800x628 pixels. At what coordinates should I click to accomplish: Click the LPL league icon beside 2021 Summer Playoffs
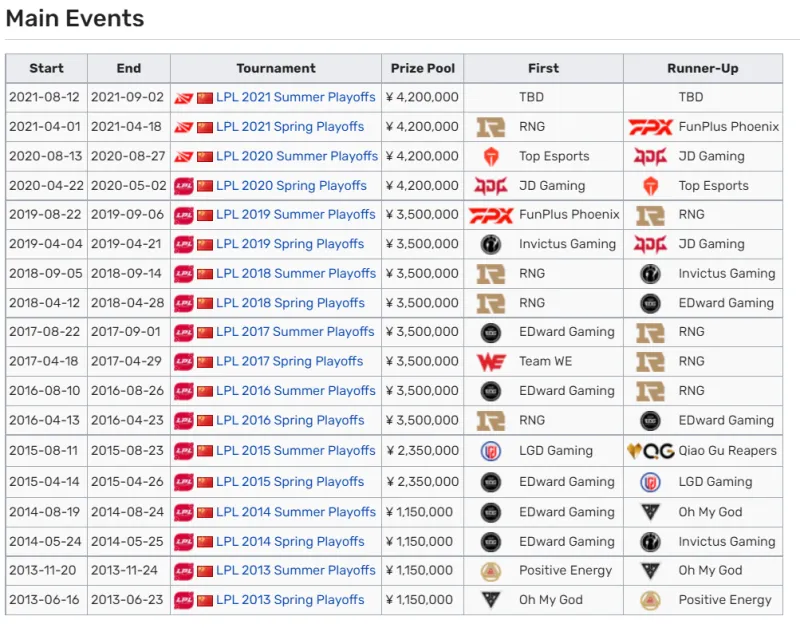pos(184,98)
